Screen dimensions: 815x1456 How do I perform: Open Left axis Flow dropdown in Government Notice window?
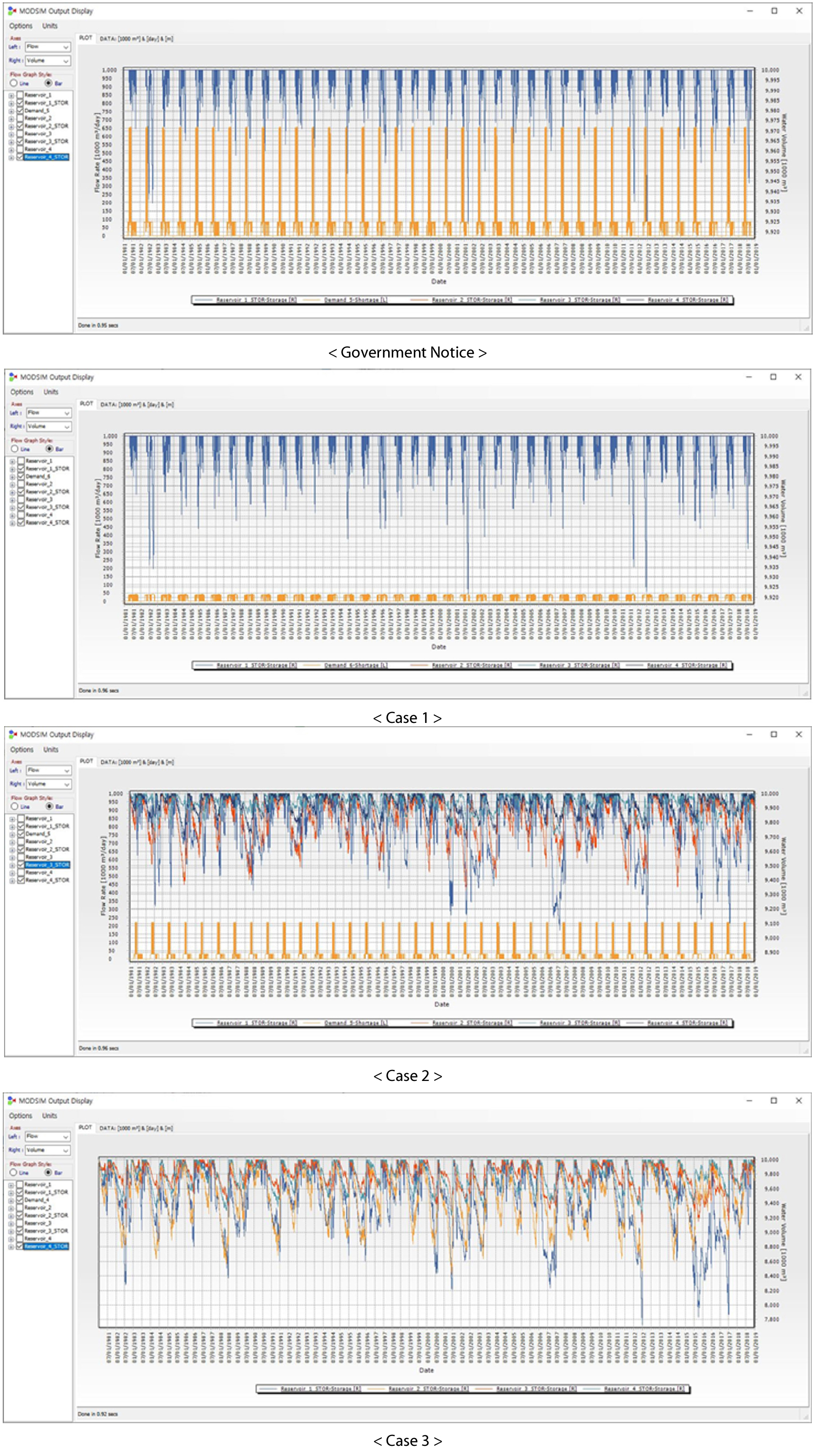click(x=47, y=47)
